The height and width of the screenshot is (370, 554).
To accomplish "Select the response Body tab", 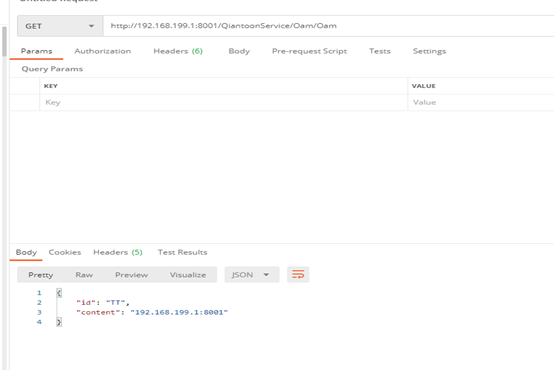I will 26,252.
